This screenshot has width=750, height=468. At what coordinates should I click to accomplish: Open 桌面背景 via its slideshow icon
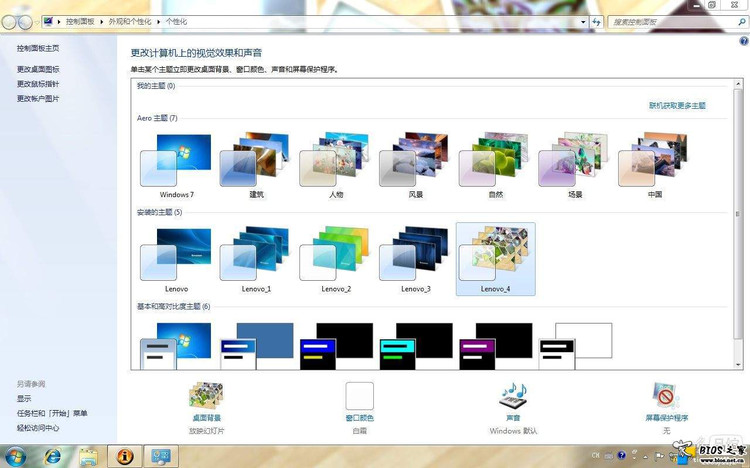[x=206, y=396]
